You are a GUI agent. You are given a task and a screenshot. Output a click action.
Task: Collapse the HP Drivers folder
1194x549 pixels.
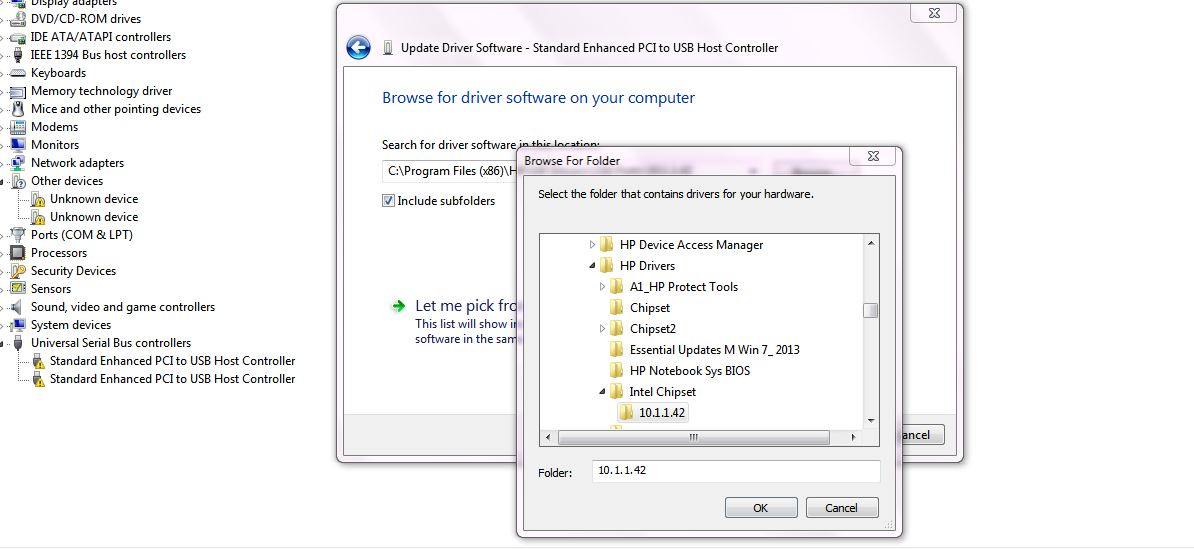(592, 266)
